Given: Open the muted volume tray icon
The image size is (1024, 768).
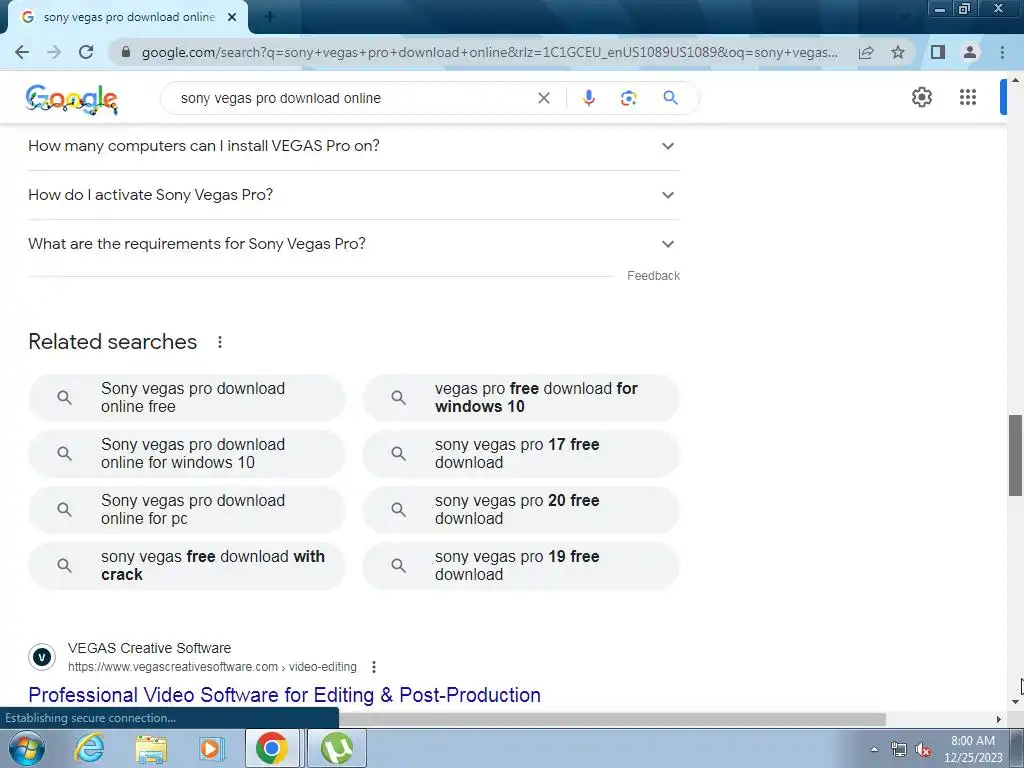Looking at the screenshot, I should (x=923, y=750).
